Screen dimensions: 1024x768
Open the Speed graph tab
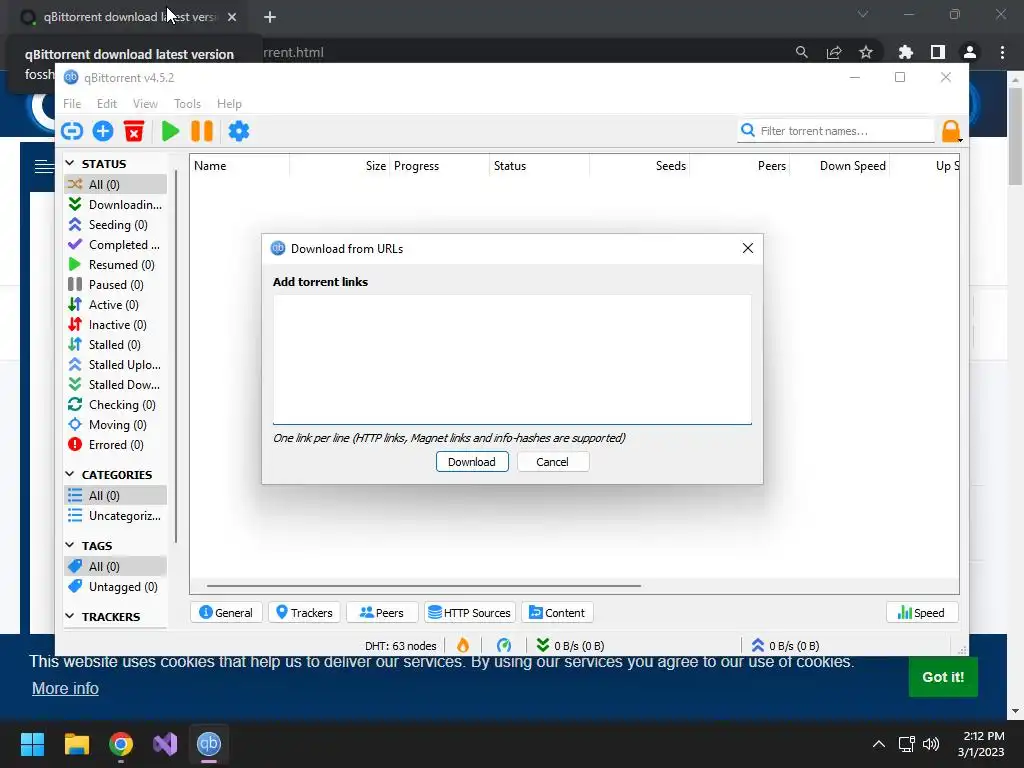(921, 613)
